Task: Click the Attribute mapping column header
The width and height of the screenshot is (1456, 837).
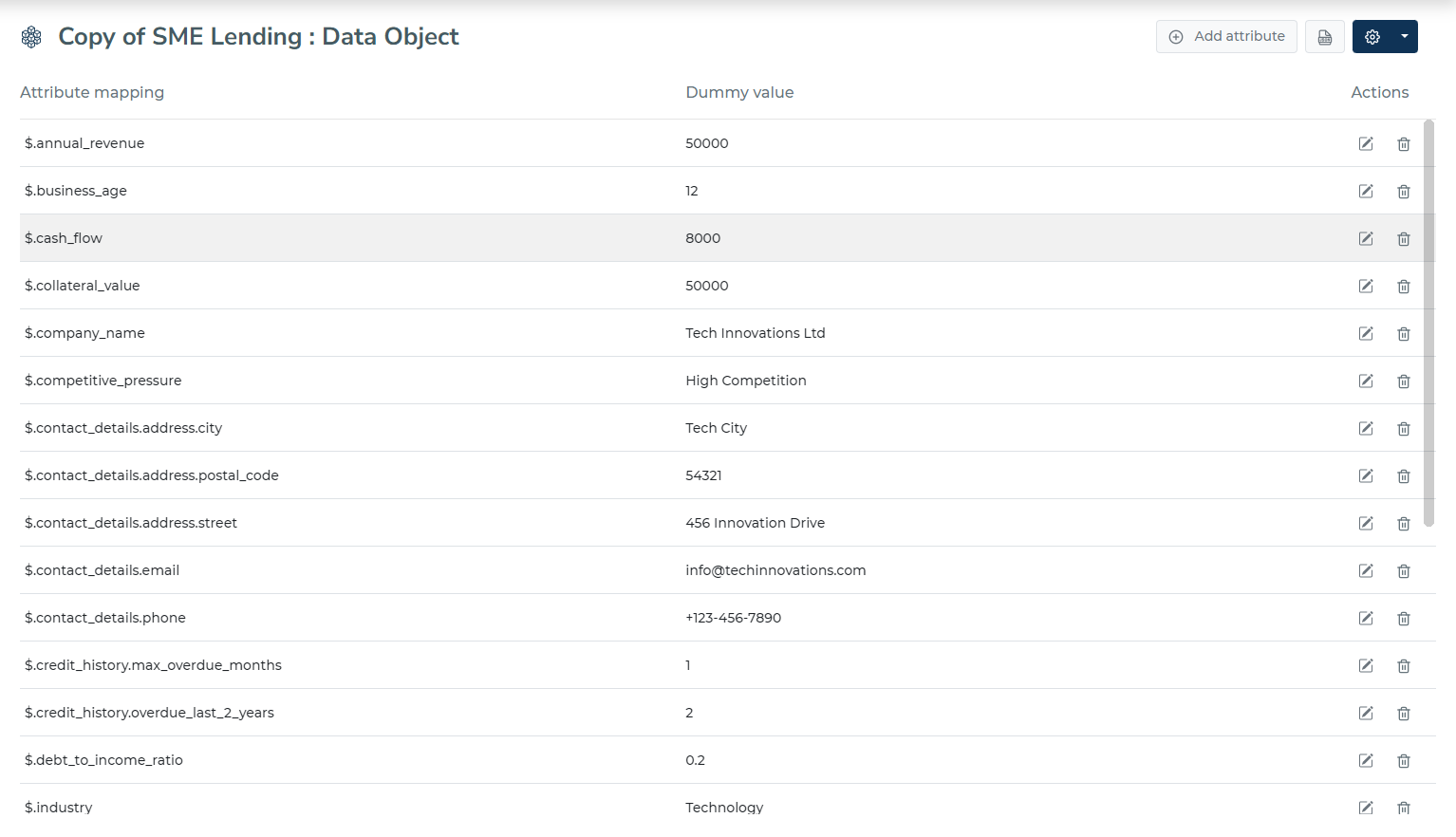Action: 92,92
